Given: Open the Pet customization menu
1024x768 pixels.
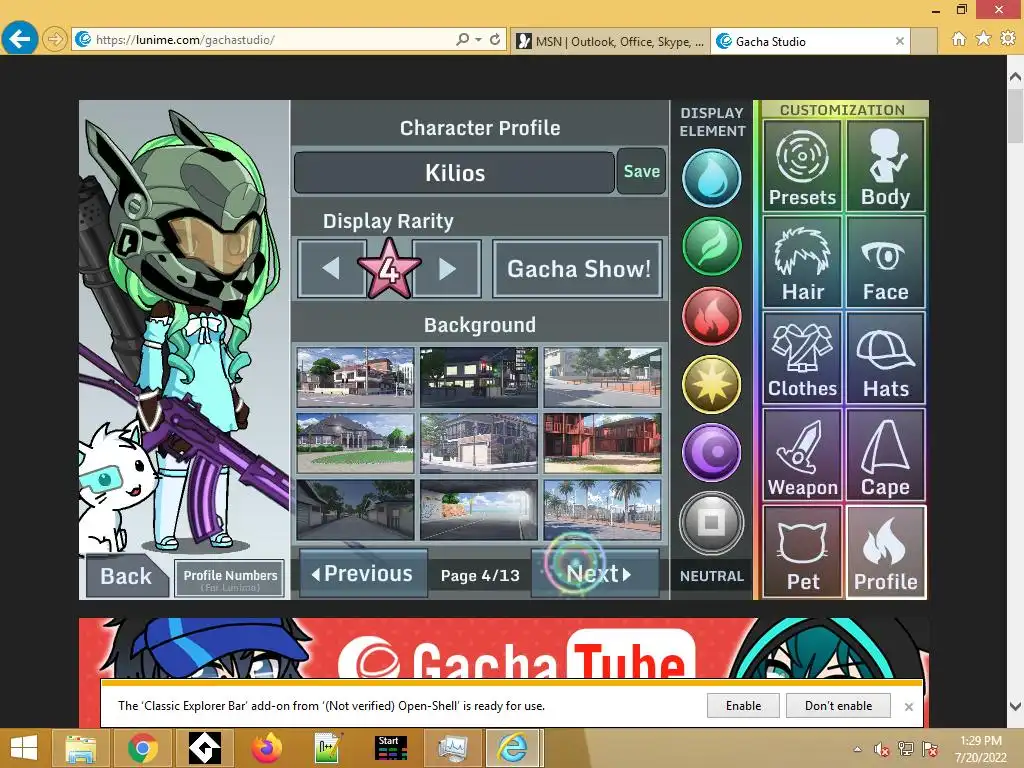Looking at the screenshot, I should click(x=802, y=552).
